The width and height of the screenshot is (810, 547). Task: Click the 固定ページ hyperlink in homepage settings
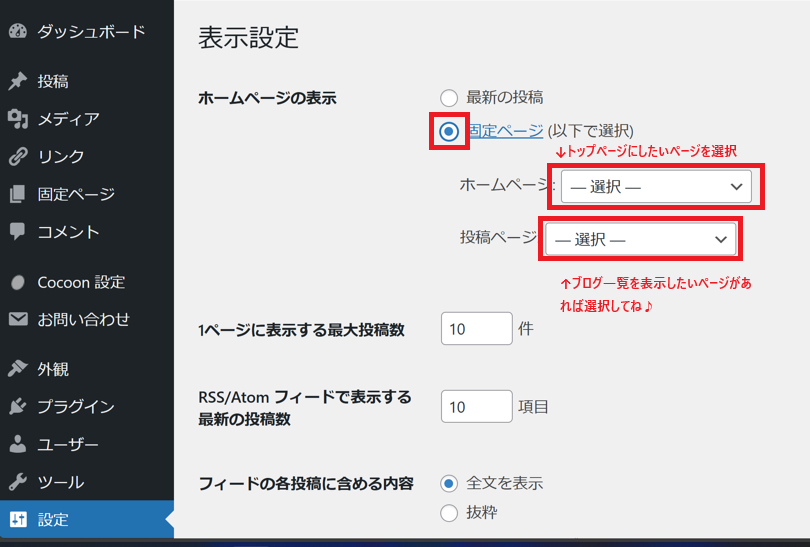click(505, 131)
